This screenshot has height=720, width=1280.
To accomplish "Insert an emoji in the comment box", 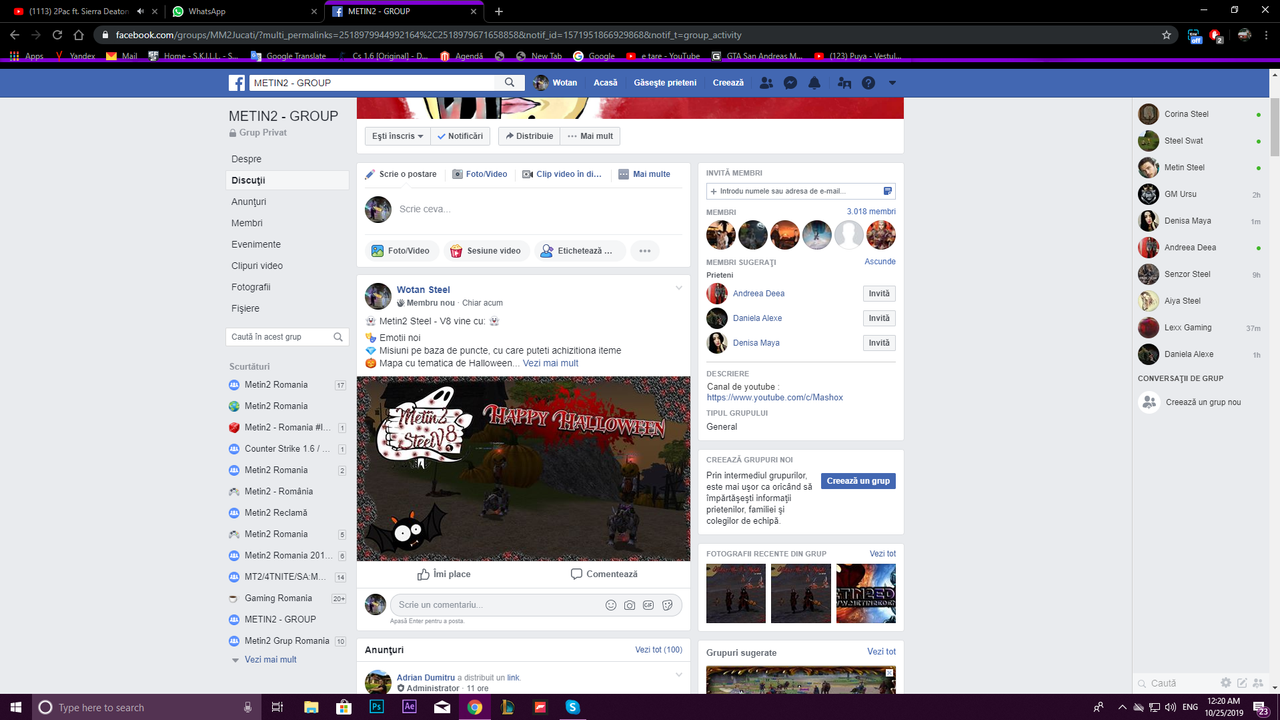I will [x=610, y=605].
